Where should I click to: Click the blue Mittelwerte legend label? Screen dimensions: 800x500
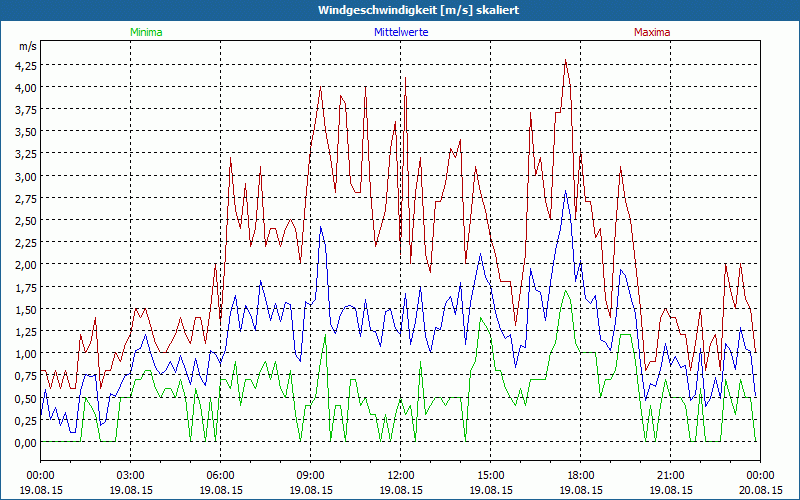401,32
